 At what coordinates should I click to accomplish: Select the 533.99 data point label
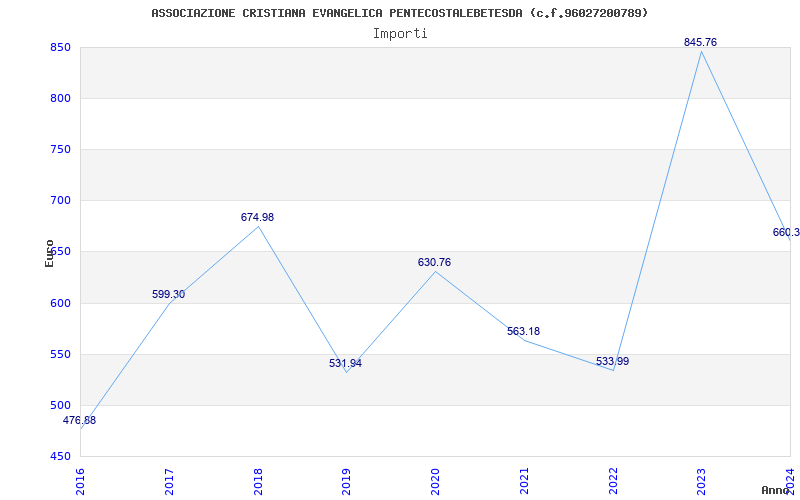(x=612, y=361)
